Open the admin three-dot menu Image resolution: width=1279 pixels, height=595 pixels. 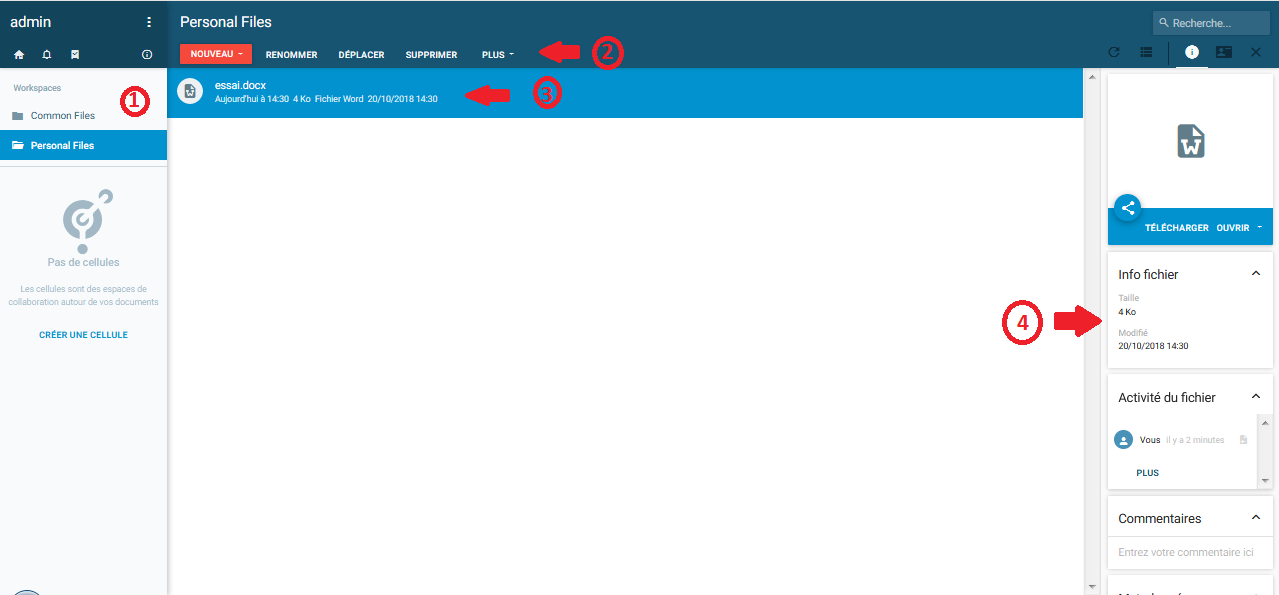tap(149, 22)
